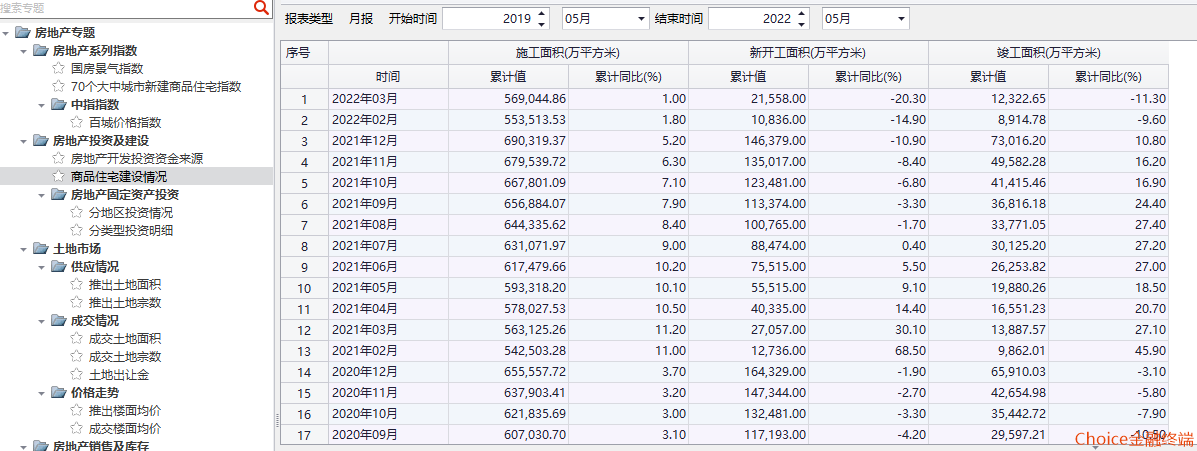Click in the 搜索专题 search field
The height and width of the screenshot is (451, 1197).
pos(120,8)
